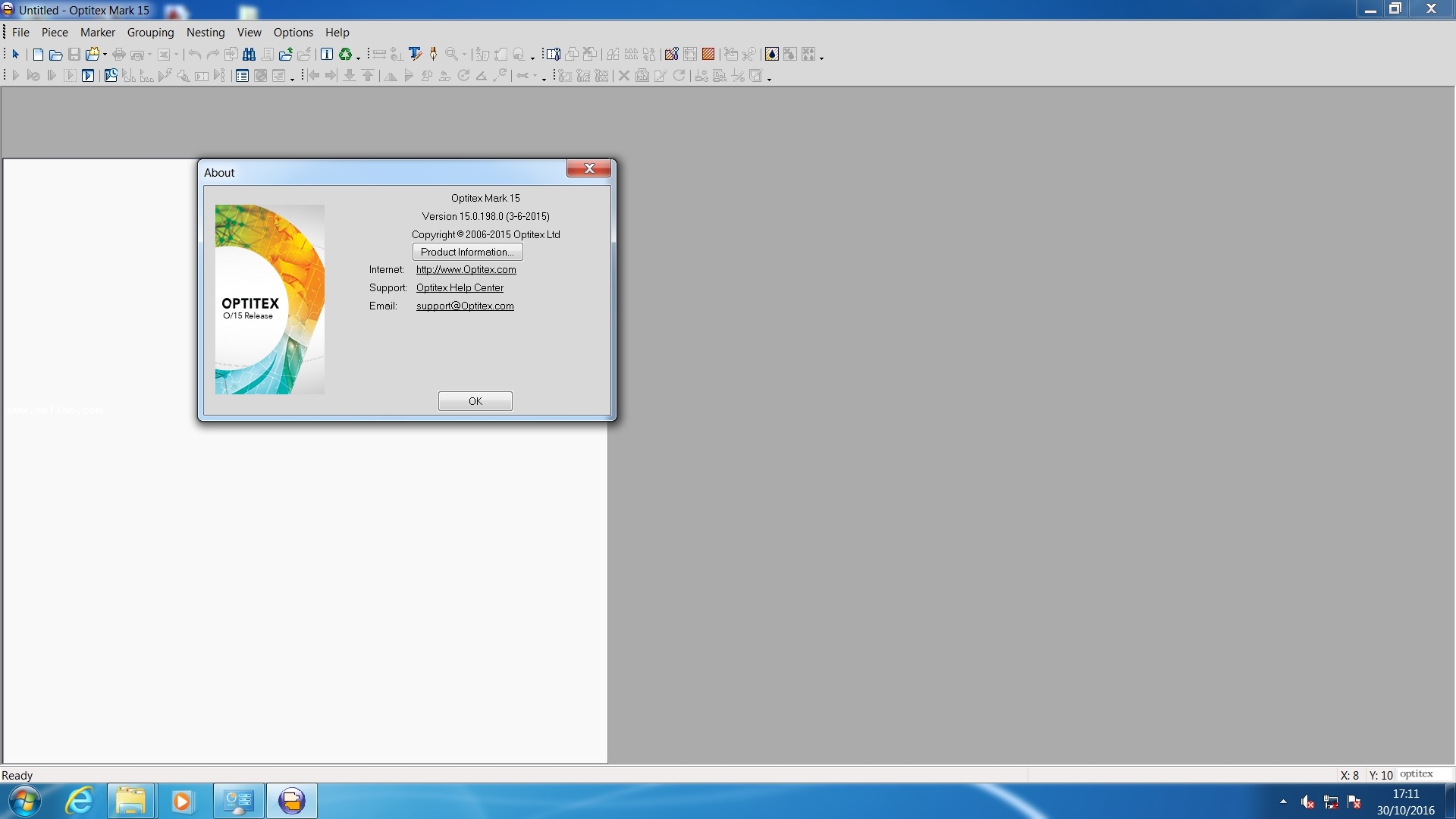1456x819 pixels.
Task: Click the green recycle icon
Action: click(x=346, y=55)
